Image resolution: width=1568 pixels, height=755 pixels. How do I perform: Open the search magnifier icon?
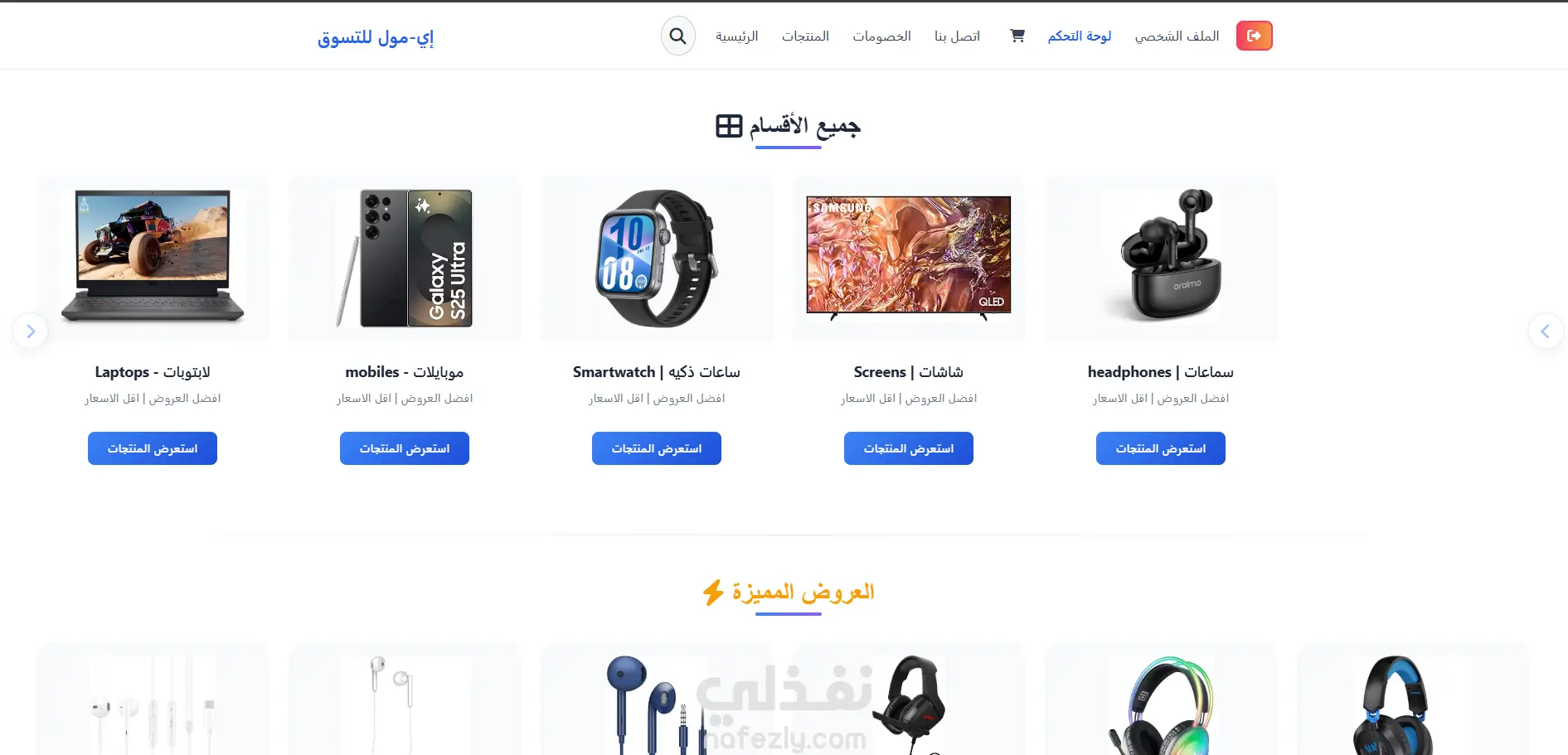coord(677,36)
